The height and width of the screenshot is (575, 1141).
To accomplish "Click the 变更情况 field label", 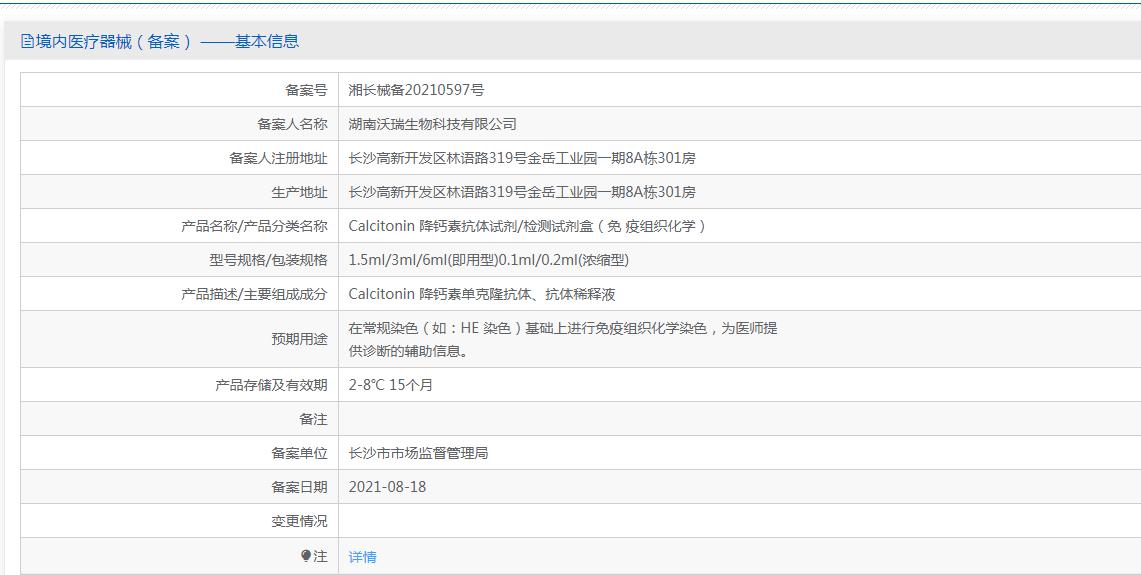I will point(299,521).
